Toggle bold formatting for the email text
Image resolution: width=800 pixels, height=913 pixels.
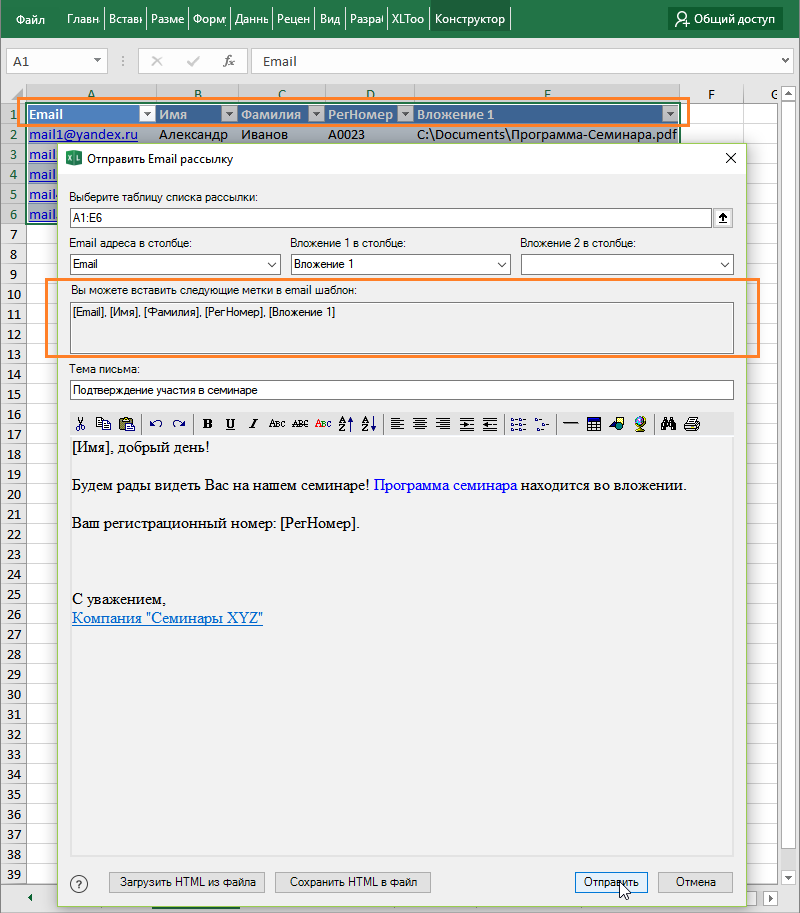pos(206,423)
